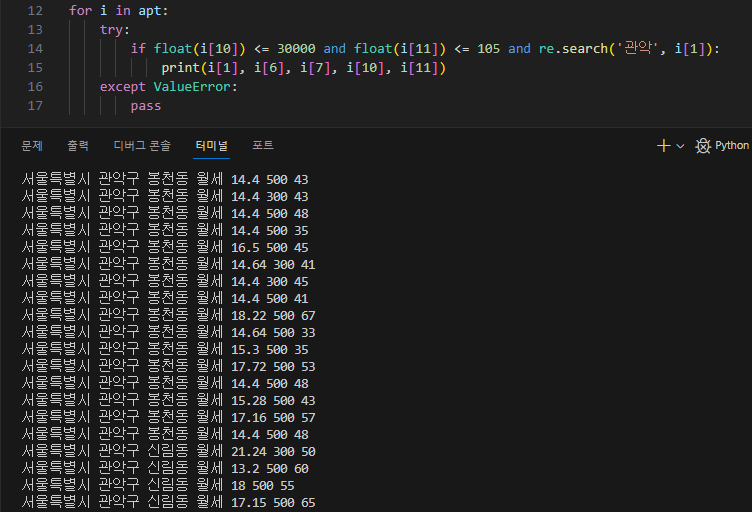Open the 디버그 콘솔 tab
Viewport: 752px width, 512px height.
(x=142, y=145)
